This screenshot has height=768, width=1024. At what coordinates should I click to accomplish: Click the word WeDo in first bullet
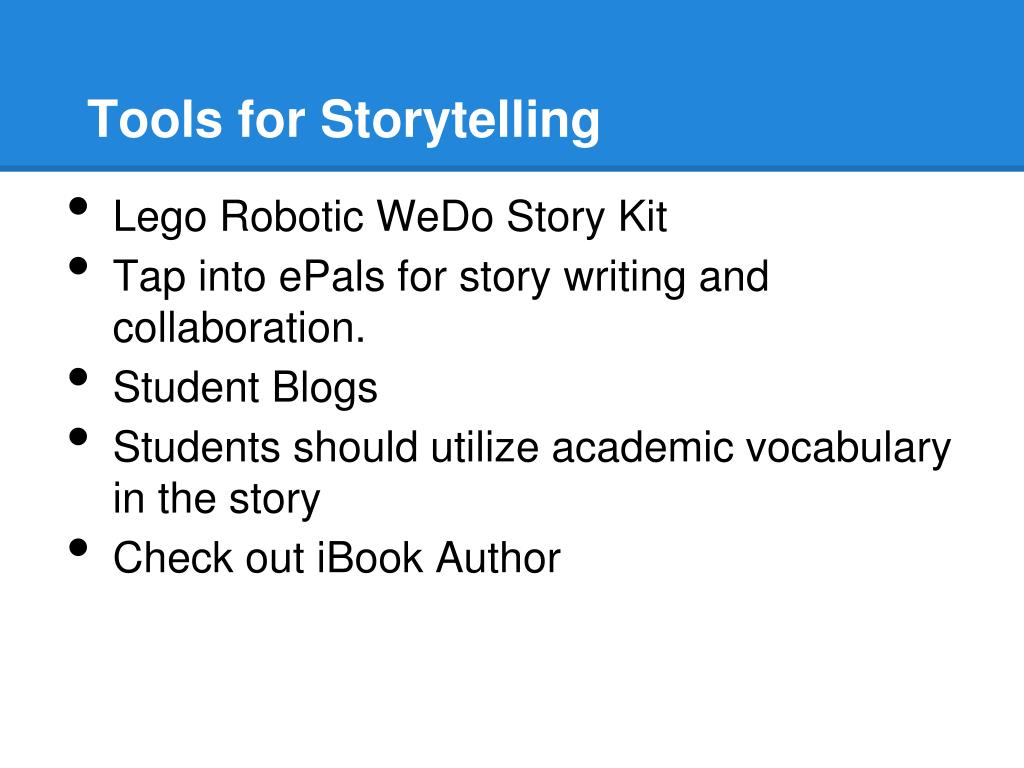[436, 216]
